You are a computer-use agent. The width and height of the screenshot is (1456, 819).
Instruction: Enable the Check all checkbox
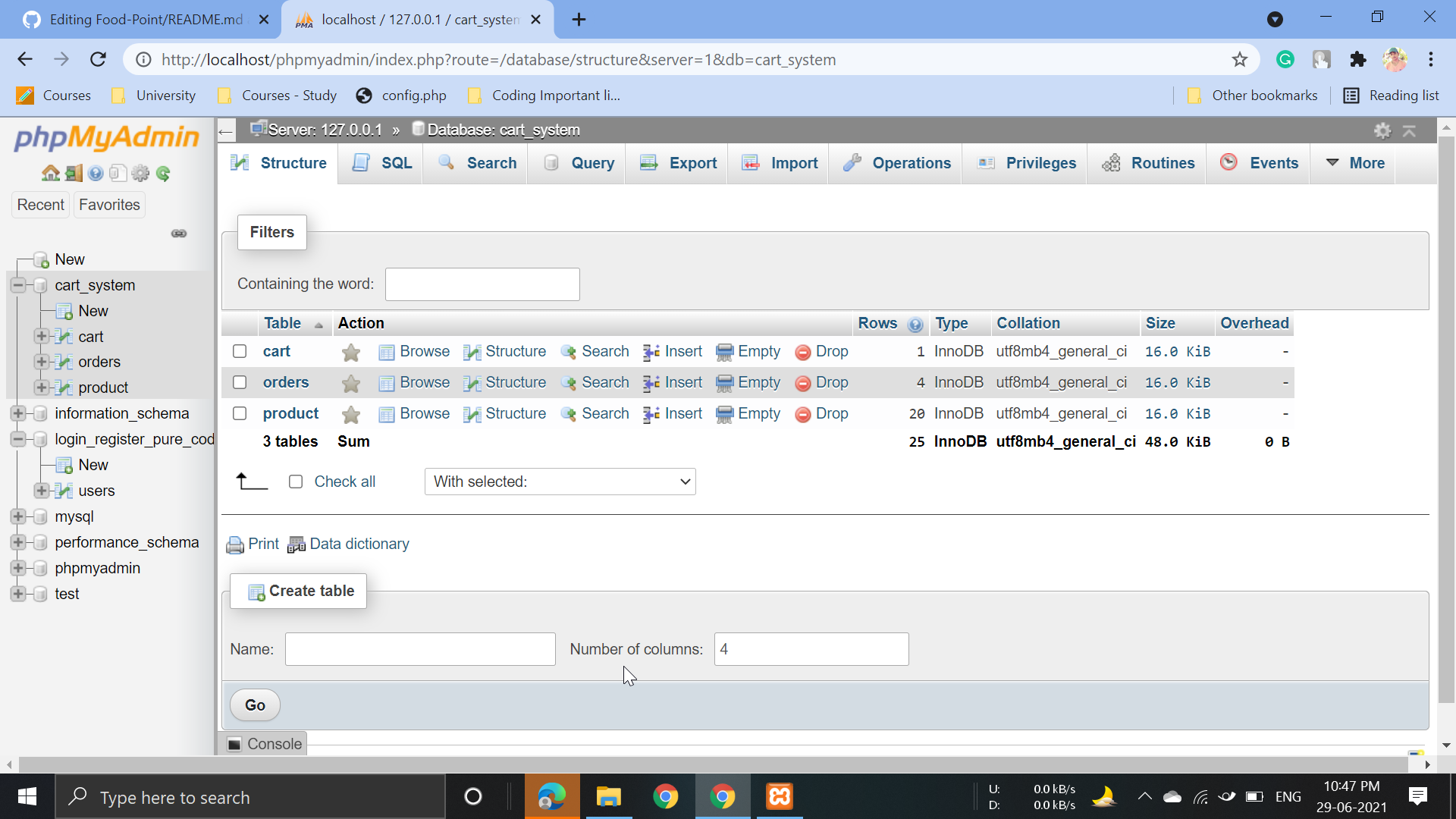pos(296,482)
